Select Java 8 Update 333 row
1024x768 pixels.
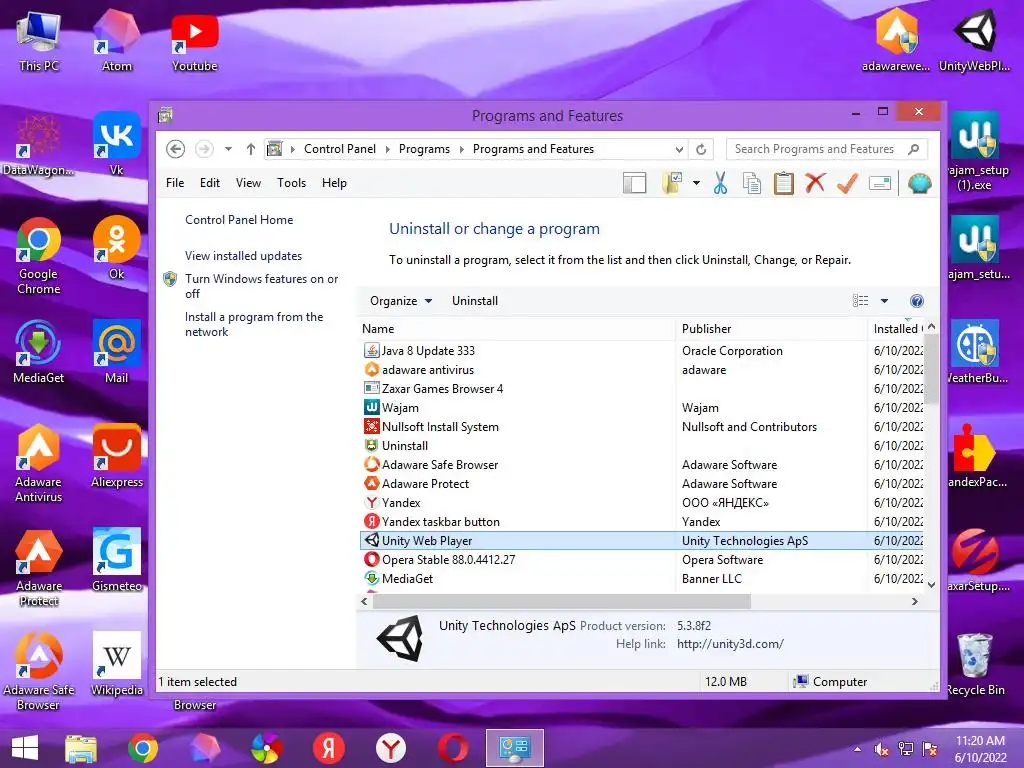643,351
